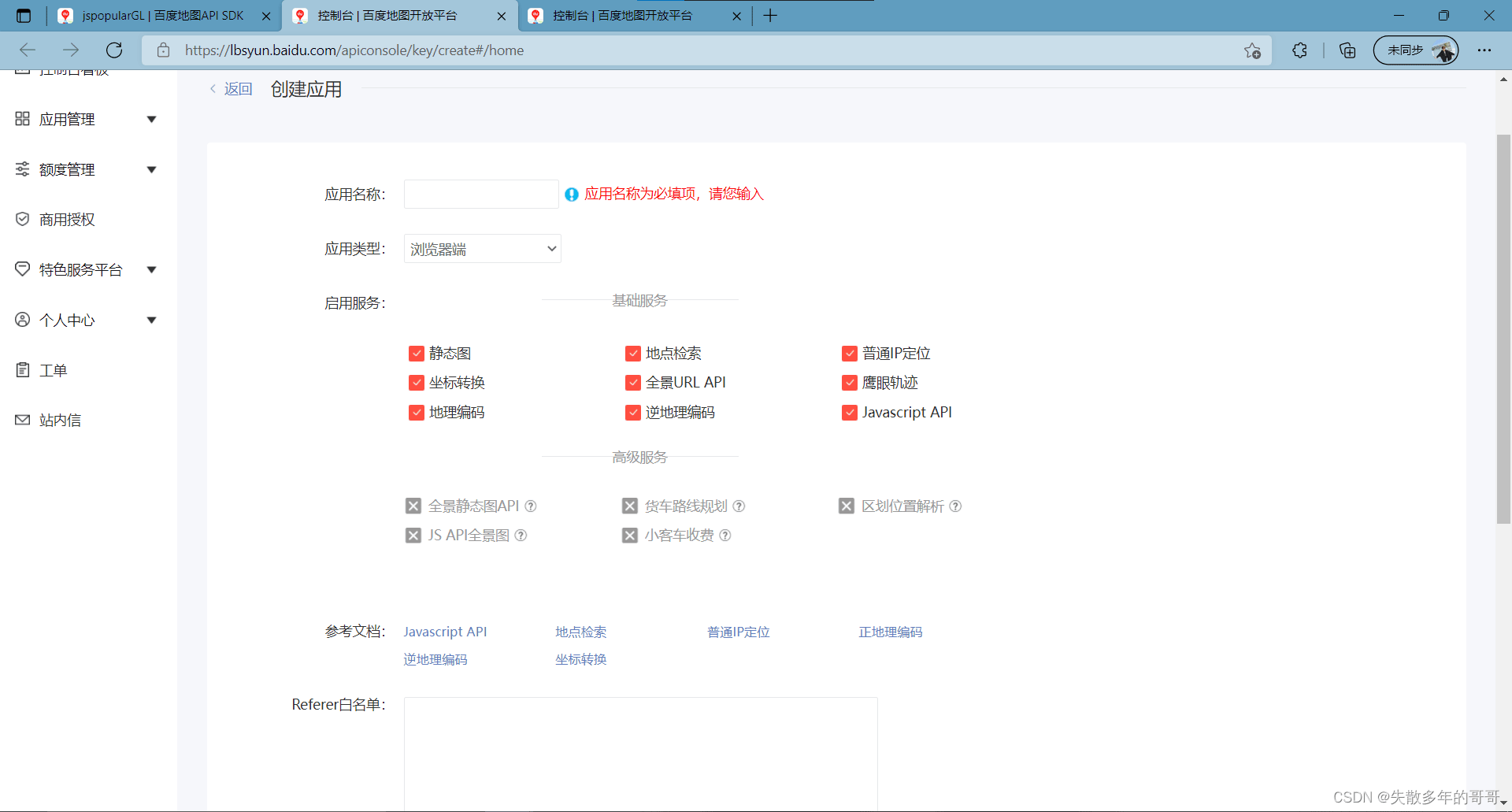Click inside the 应用名称 input field
Screen dimensions: 1512x812
pyautogui.click(x=480, y=194)
